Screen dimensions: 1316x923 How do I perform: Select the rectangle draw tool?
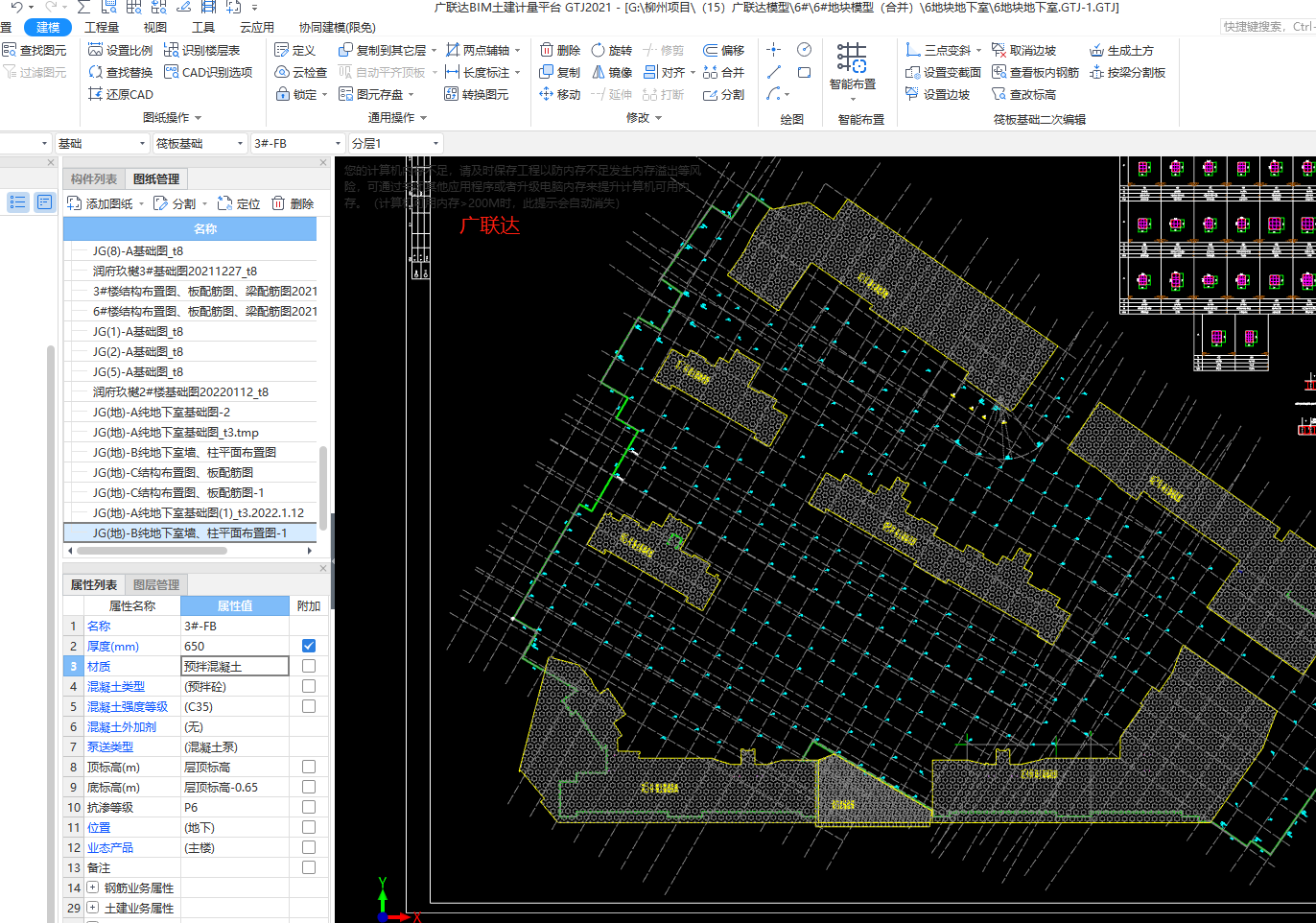click(804, 72)
